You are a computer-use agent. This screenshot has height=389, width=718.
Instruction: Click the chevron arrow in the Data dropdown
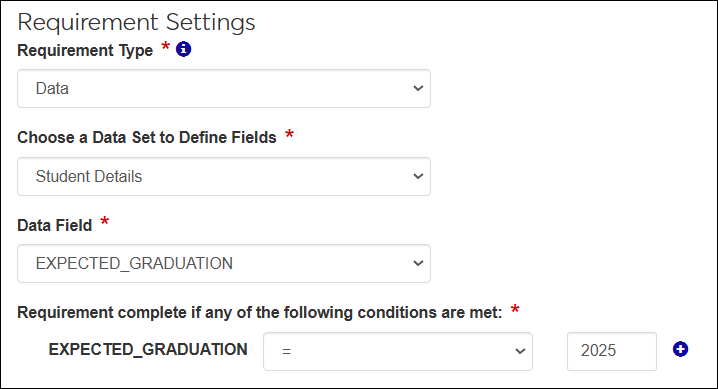[x=418, y=88]
